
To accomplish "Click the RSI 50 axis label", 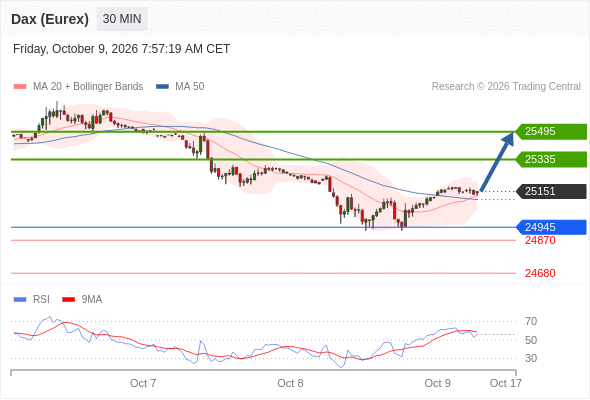I will 531,340.
